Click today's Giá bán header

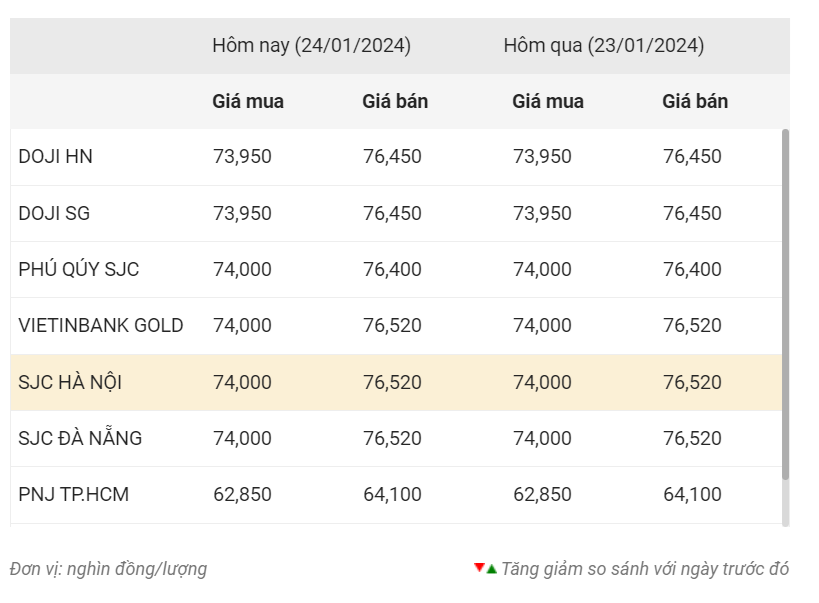395,101
